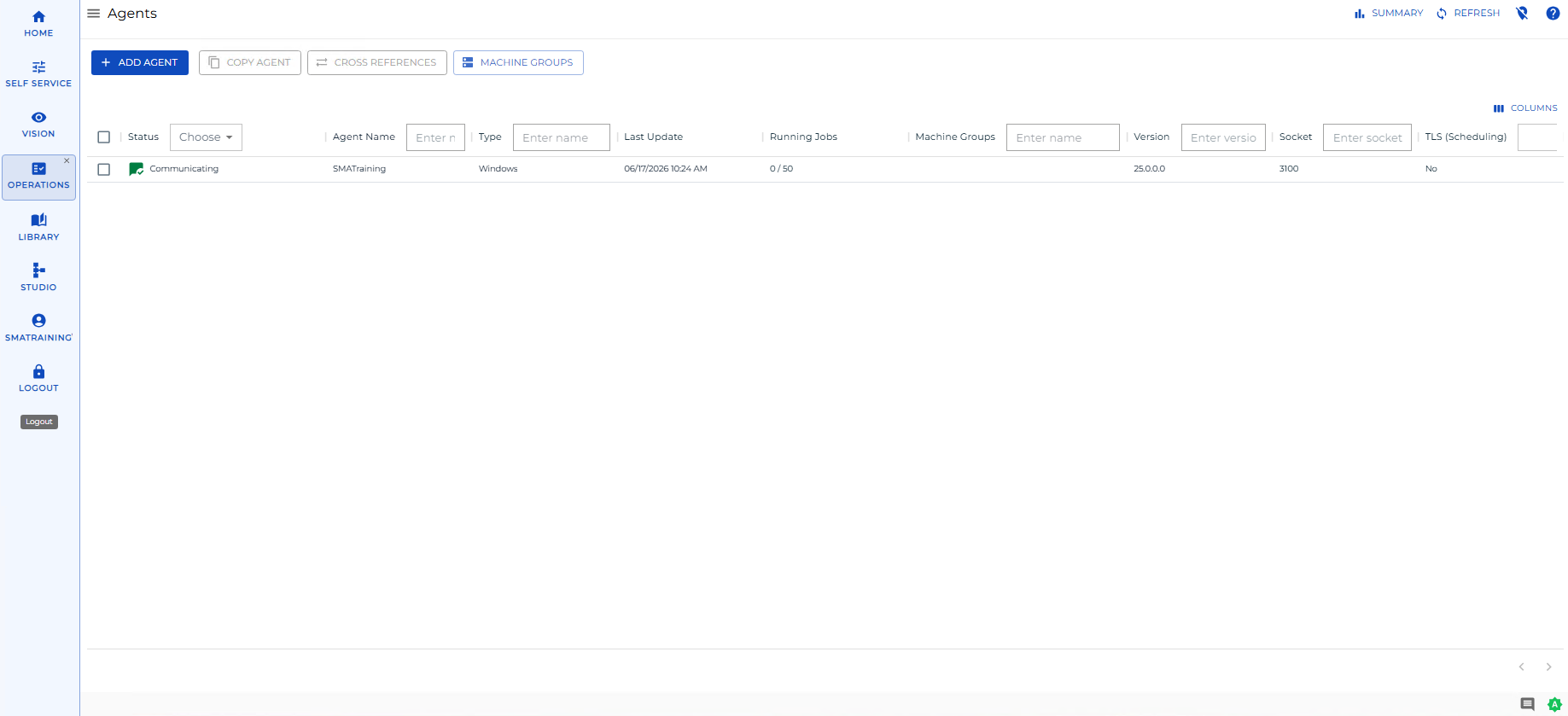Open Cross References
The width and height of the screenshot is (1568, 716).
[377, 62]
